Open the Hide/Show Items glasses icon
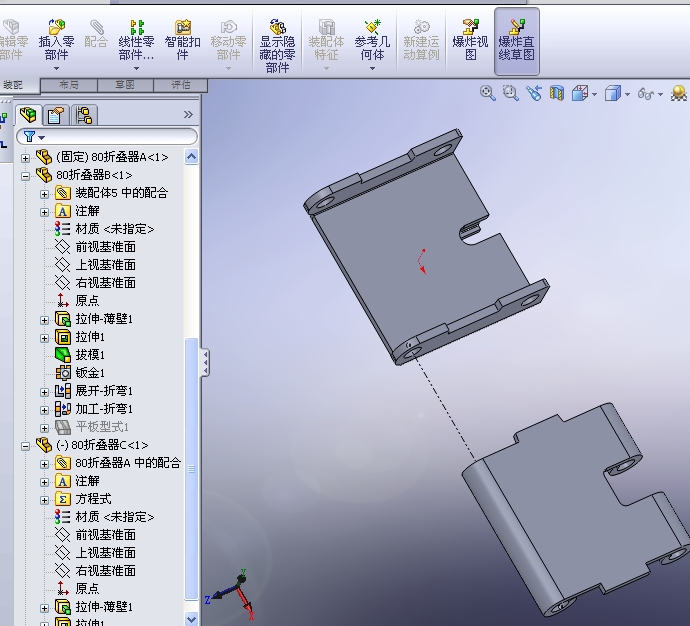The height and width of the screenshot is (626, 690). [646, 94]
